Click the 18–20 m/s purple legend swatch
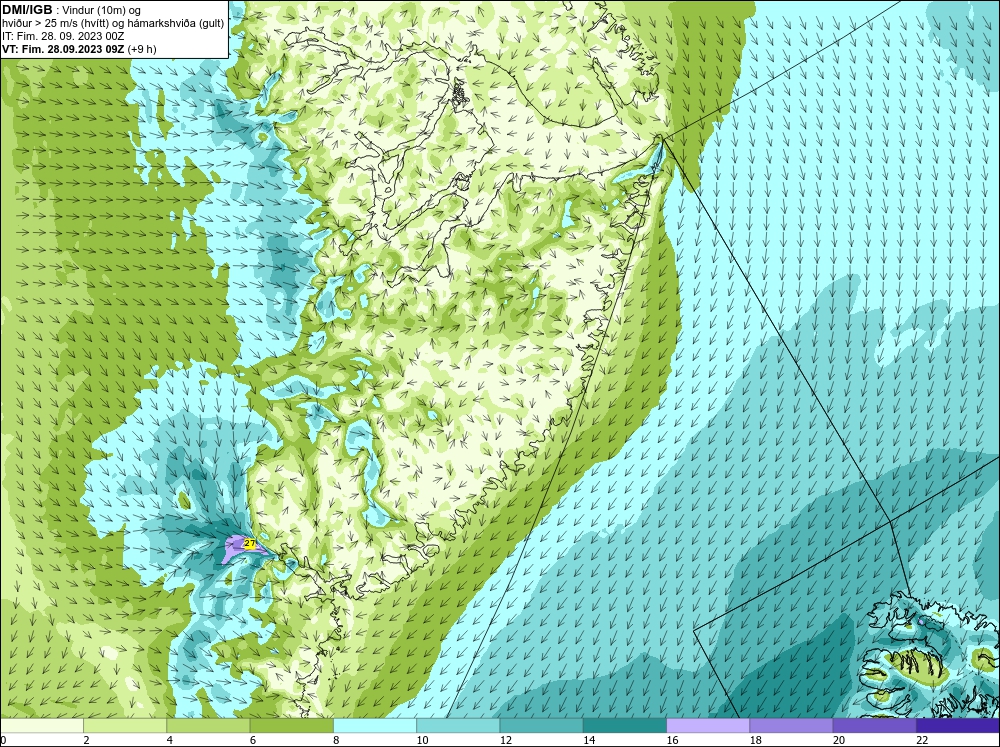This screenshot has height=747, width=1000. tap(791, 726)
